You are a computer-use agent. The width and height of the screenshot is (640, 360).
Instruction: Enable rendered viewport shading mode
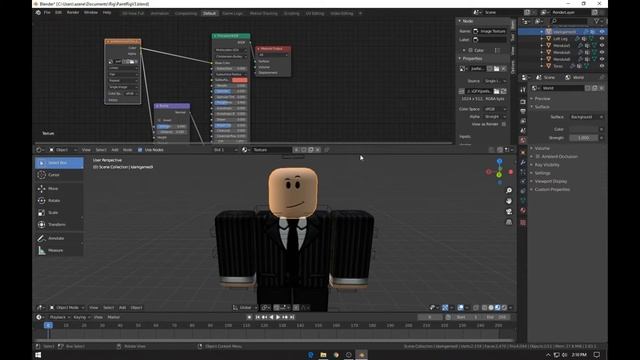[x=504, y=308]
